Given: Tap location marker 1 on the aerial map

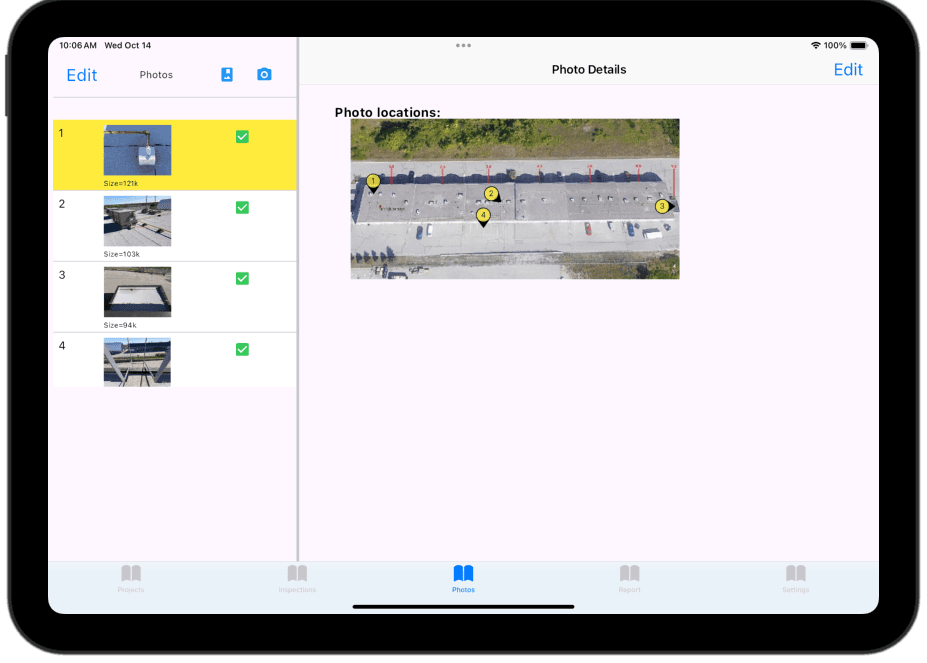Looking at the screenshot, I should coord(372,182).
